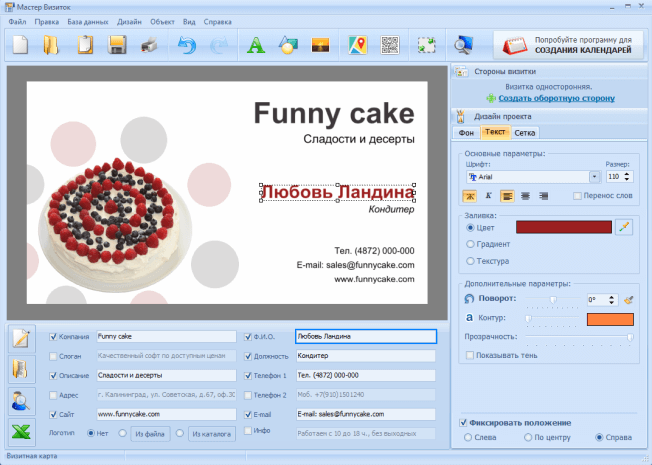Click the Должность input field
652x465 pixels.
[x=366, y=356]
